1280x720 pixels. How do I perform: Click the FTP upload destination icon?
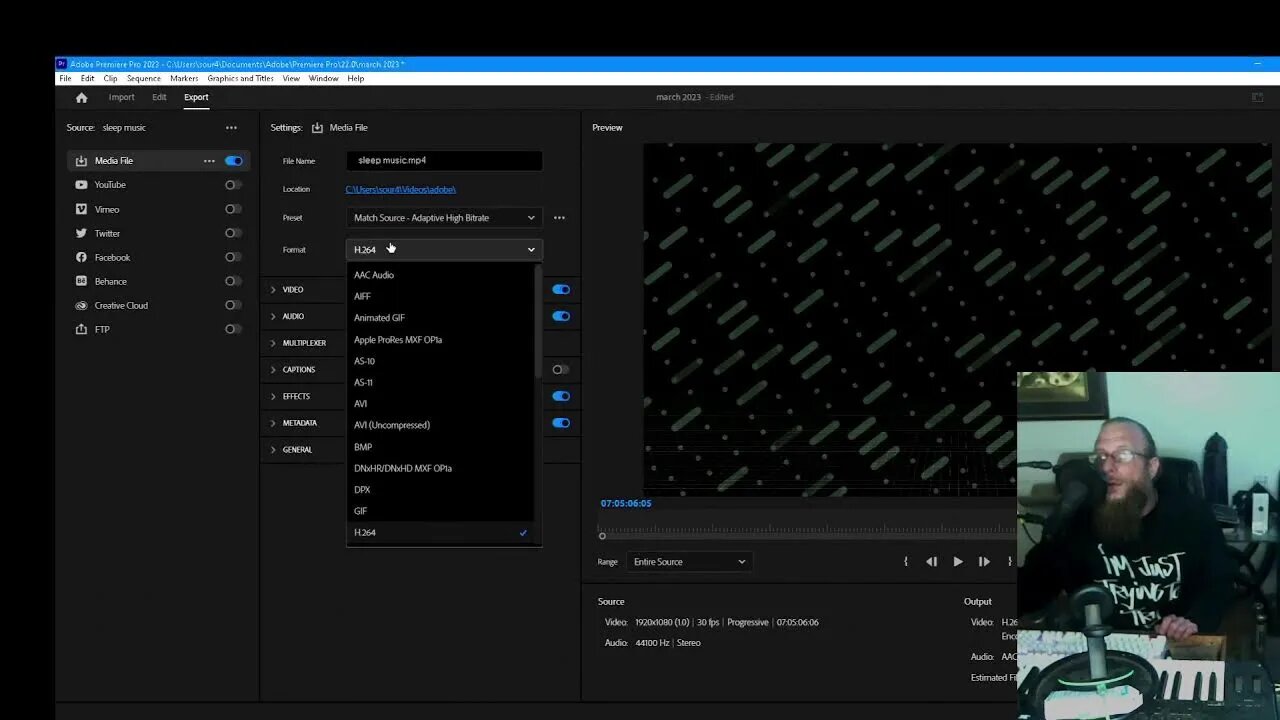(82, 329)
